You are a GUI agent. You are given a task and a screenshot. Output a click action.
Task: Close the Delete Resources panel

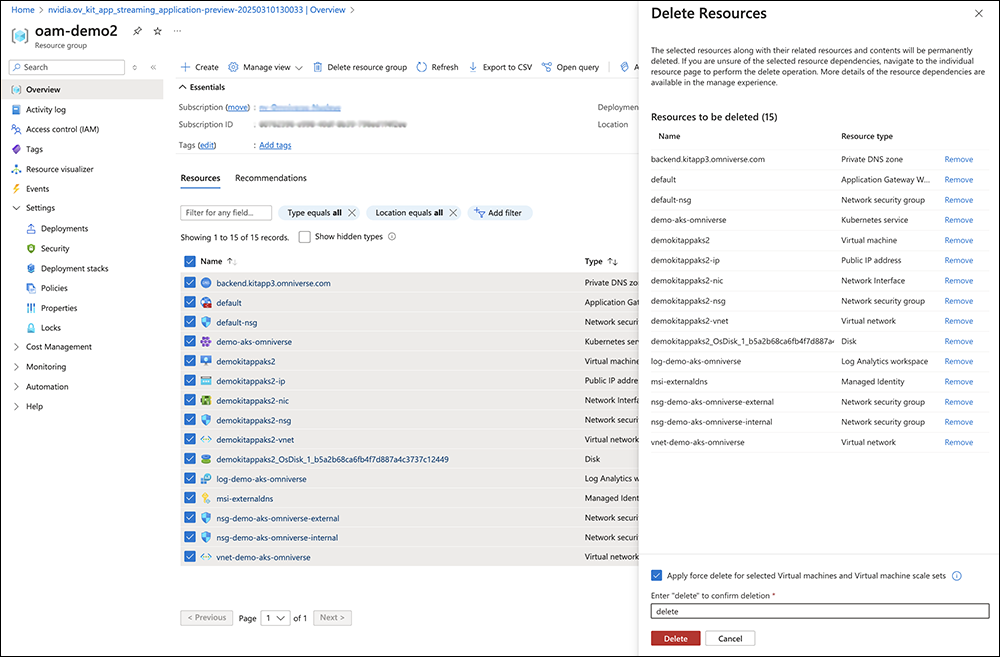979,13
